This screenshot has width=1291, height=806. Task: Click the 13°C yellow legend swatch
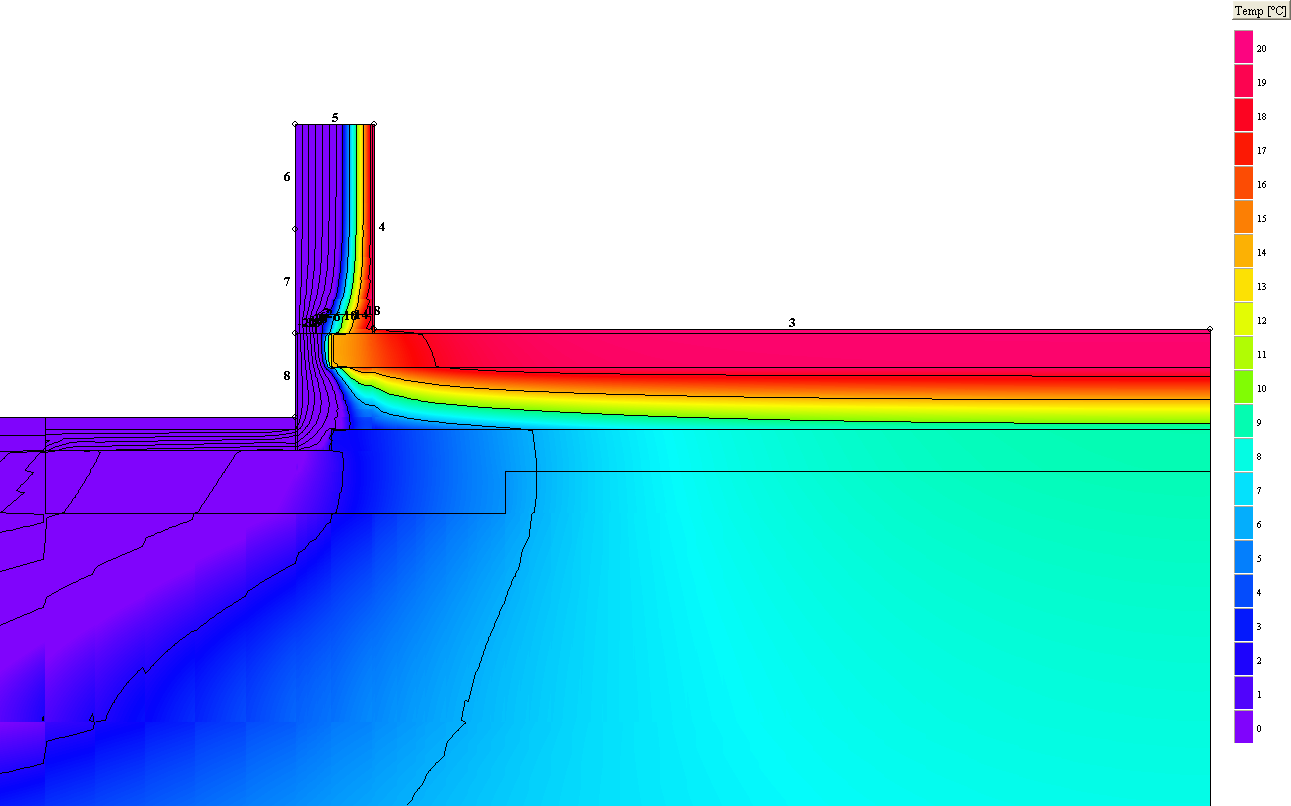1243,285
